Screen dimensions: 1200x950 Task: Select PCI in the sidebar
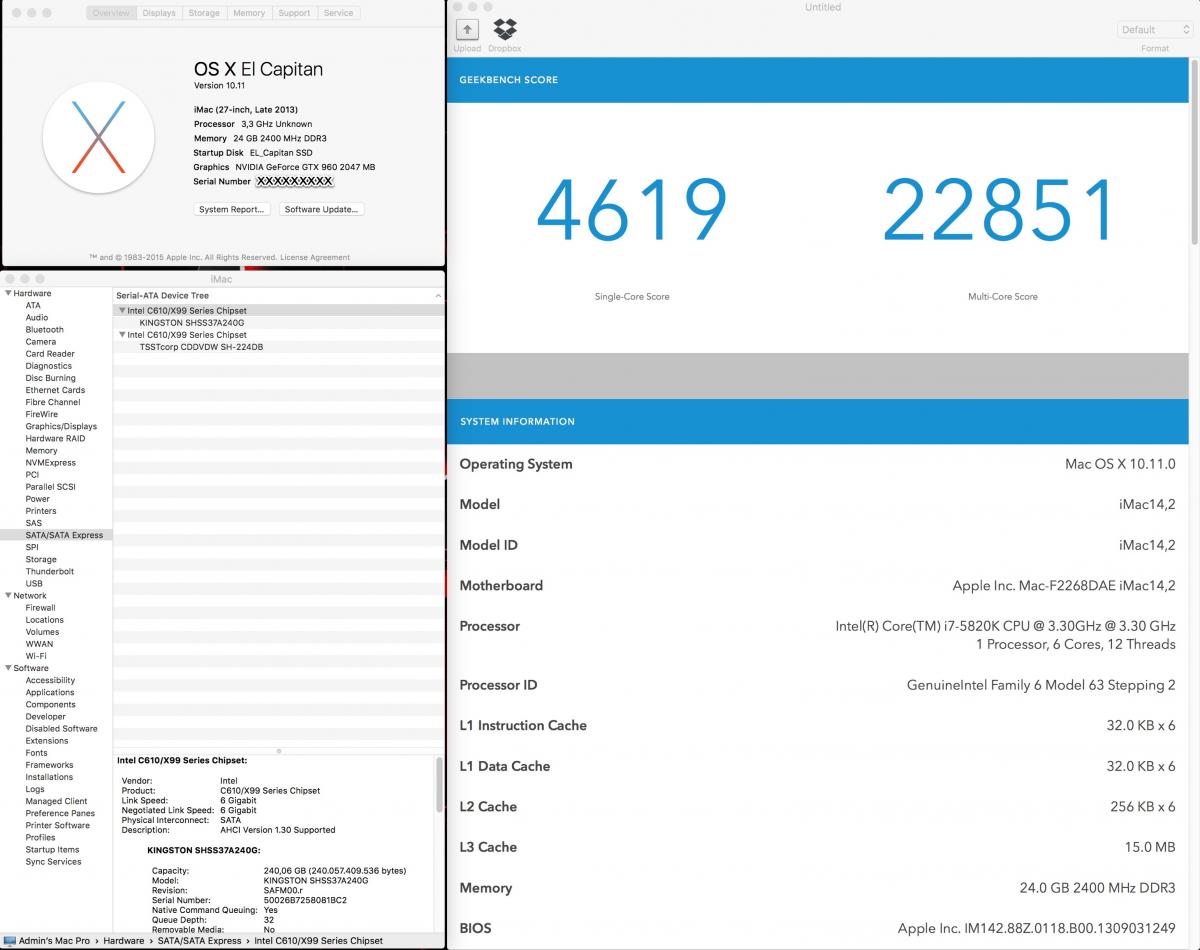(x=33, y=475)
